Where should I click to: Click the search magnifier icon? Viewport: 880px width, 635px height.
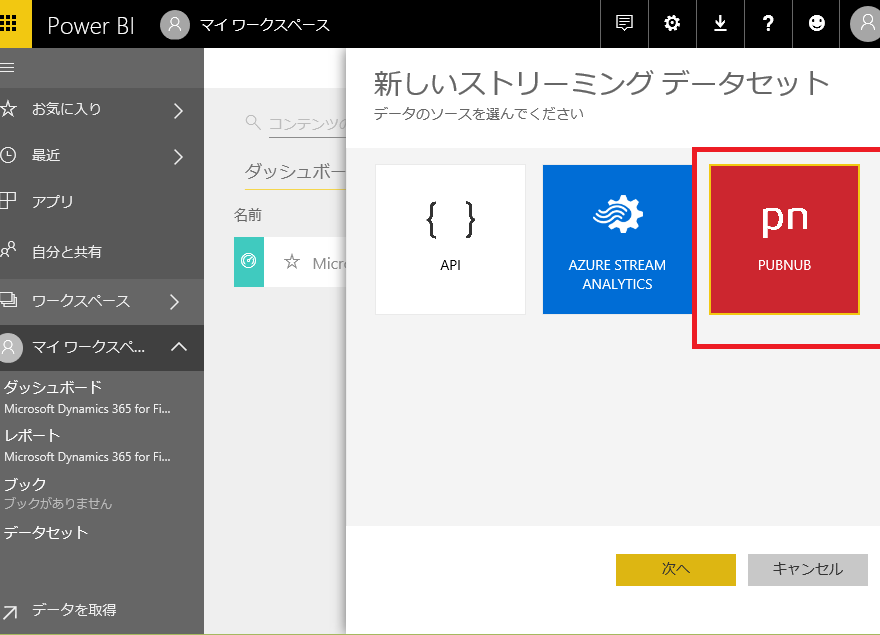point(253,122)
